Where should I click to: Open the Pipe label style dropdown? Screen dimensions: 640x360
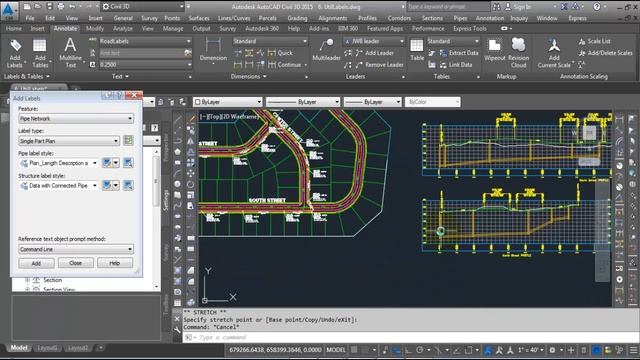(x=58, y=163)
